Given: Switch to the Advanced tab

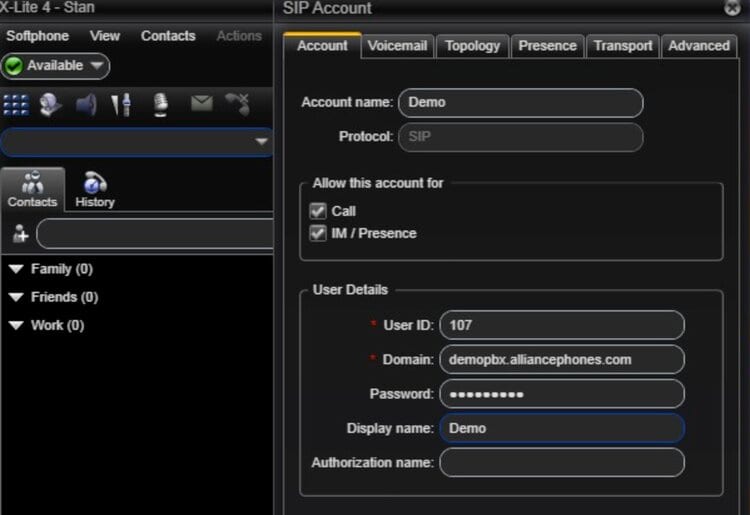Looking at the screenshot, I should click(699, 46).
